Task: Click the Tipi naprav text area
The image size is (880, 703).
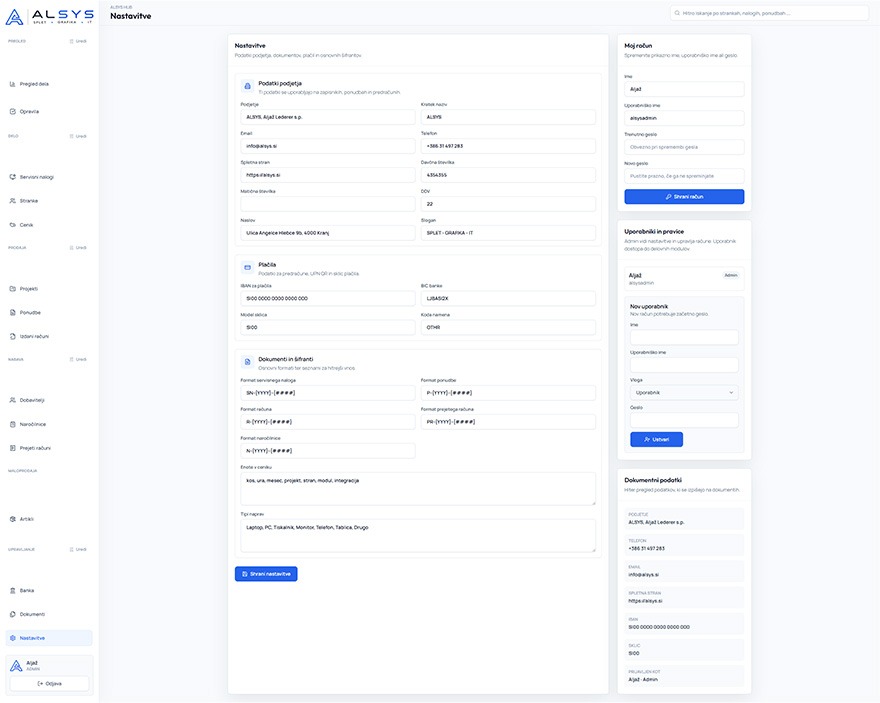Action: click(x=418, y=536)
